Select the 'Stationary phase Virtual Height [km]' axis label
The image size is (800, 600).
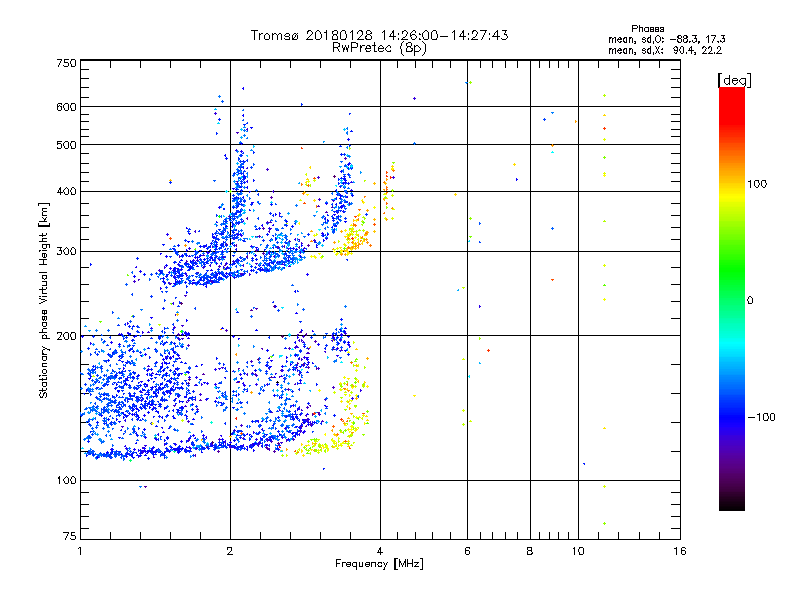click(x=43, y=300)
